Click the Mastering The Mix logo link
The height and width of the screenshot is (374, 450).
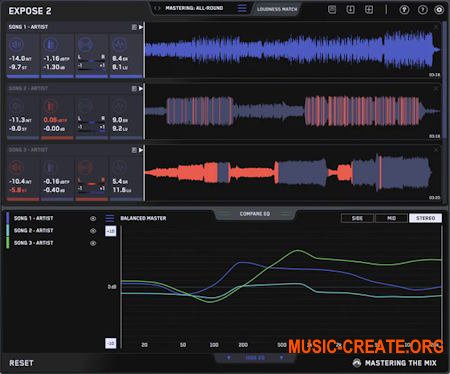tap(395, 363)
